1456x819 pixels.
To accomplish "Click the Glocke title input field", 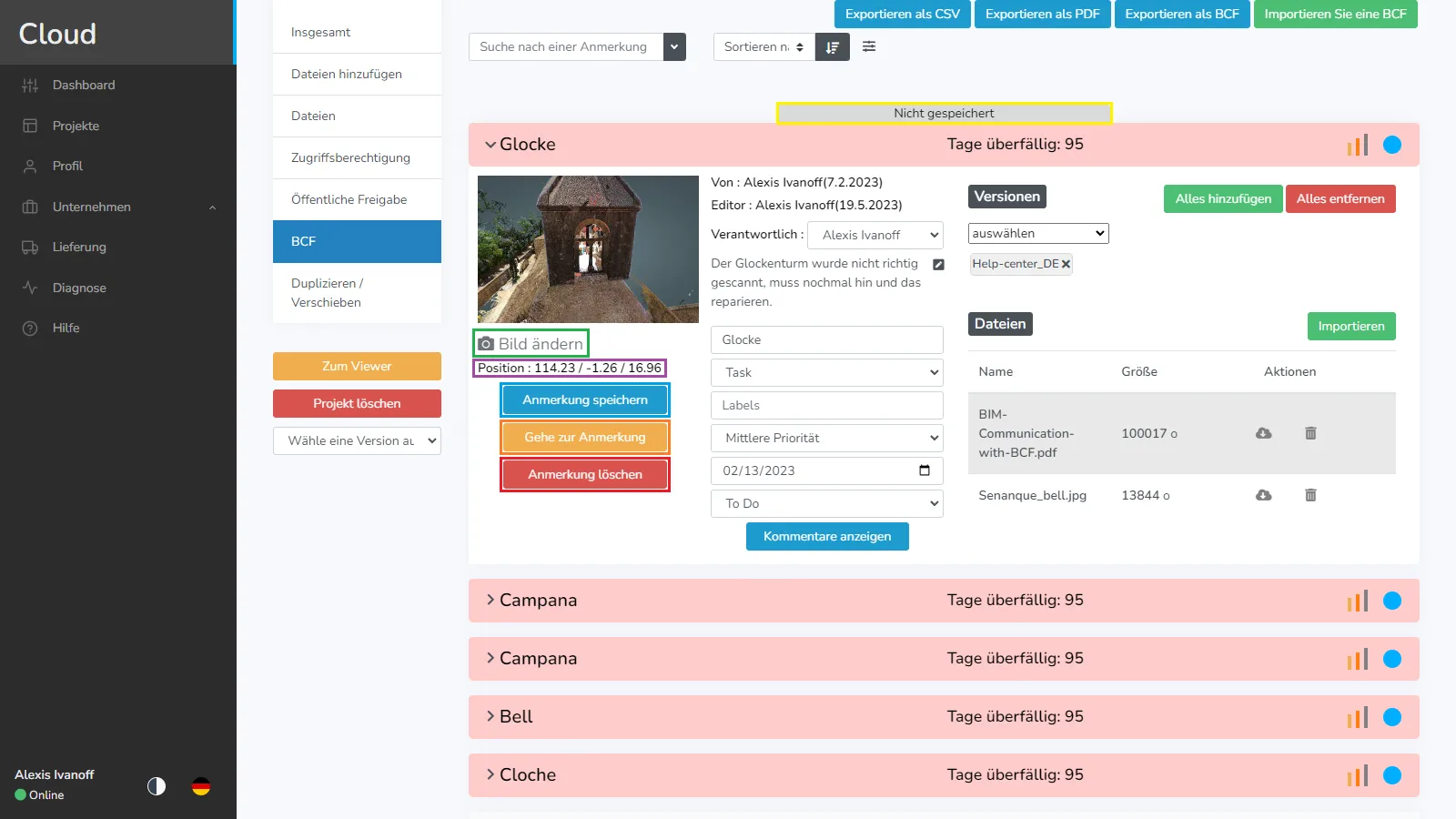I will pos(827,339).
